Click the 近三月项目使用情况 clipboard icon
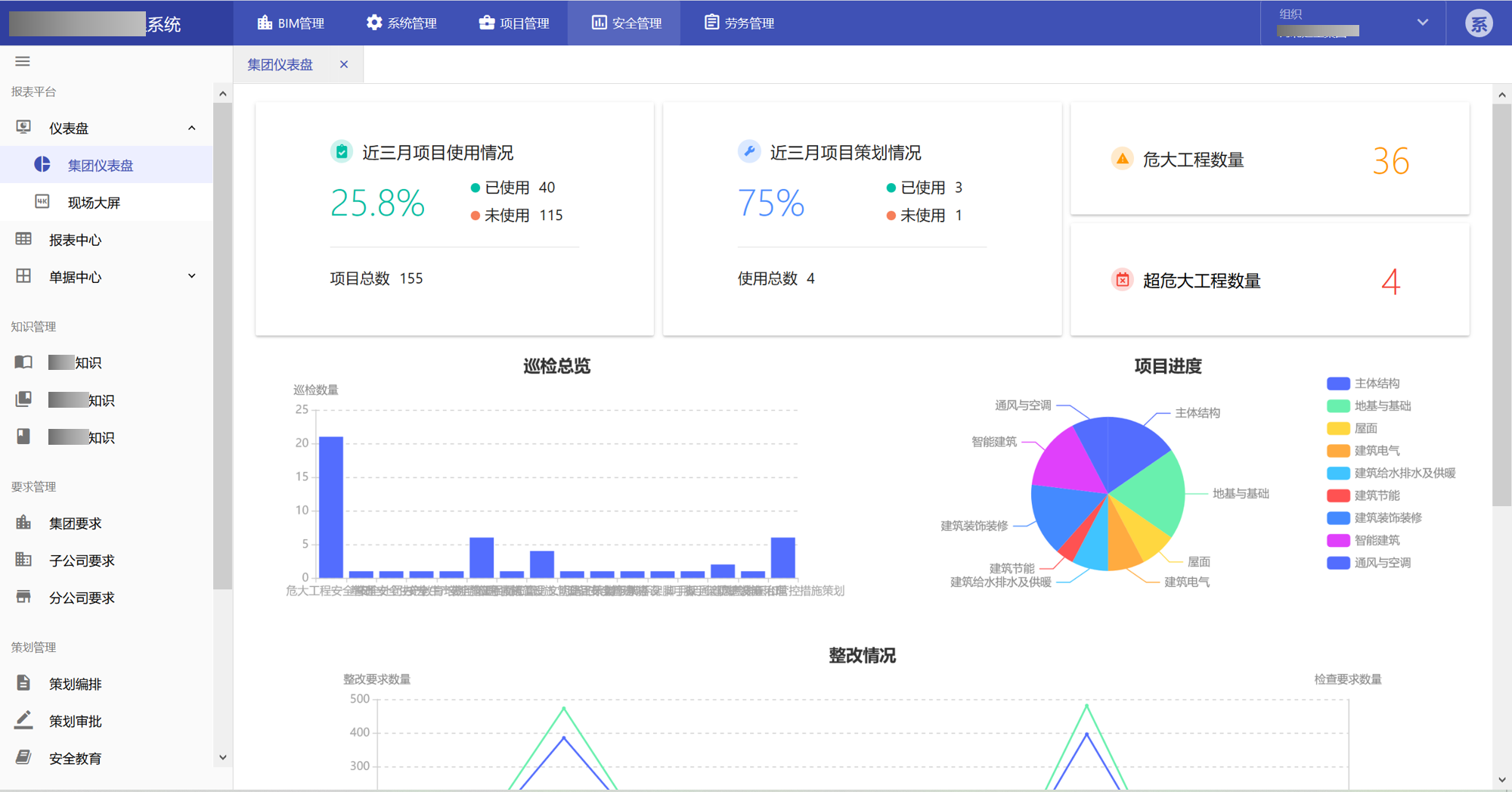The width and height of the screenshot is (1512, 792). point(342,151)
